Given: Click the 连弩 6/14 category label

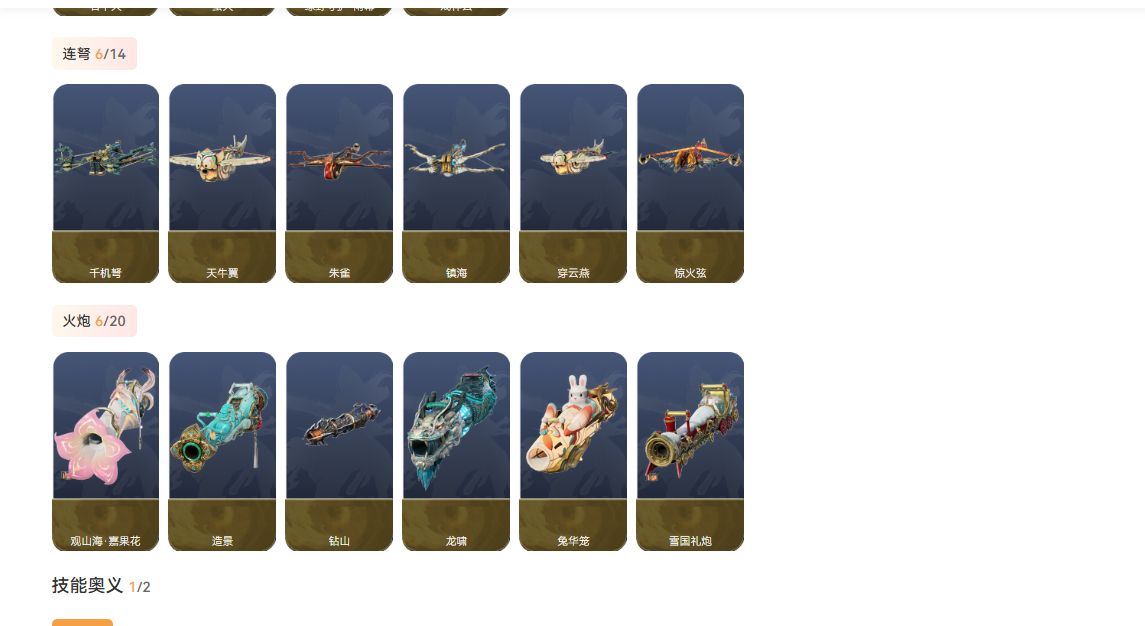Looking at the screenshot, I should click(94, 53).
